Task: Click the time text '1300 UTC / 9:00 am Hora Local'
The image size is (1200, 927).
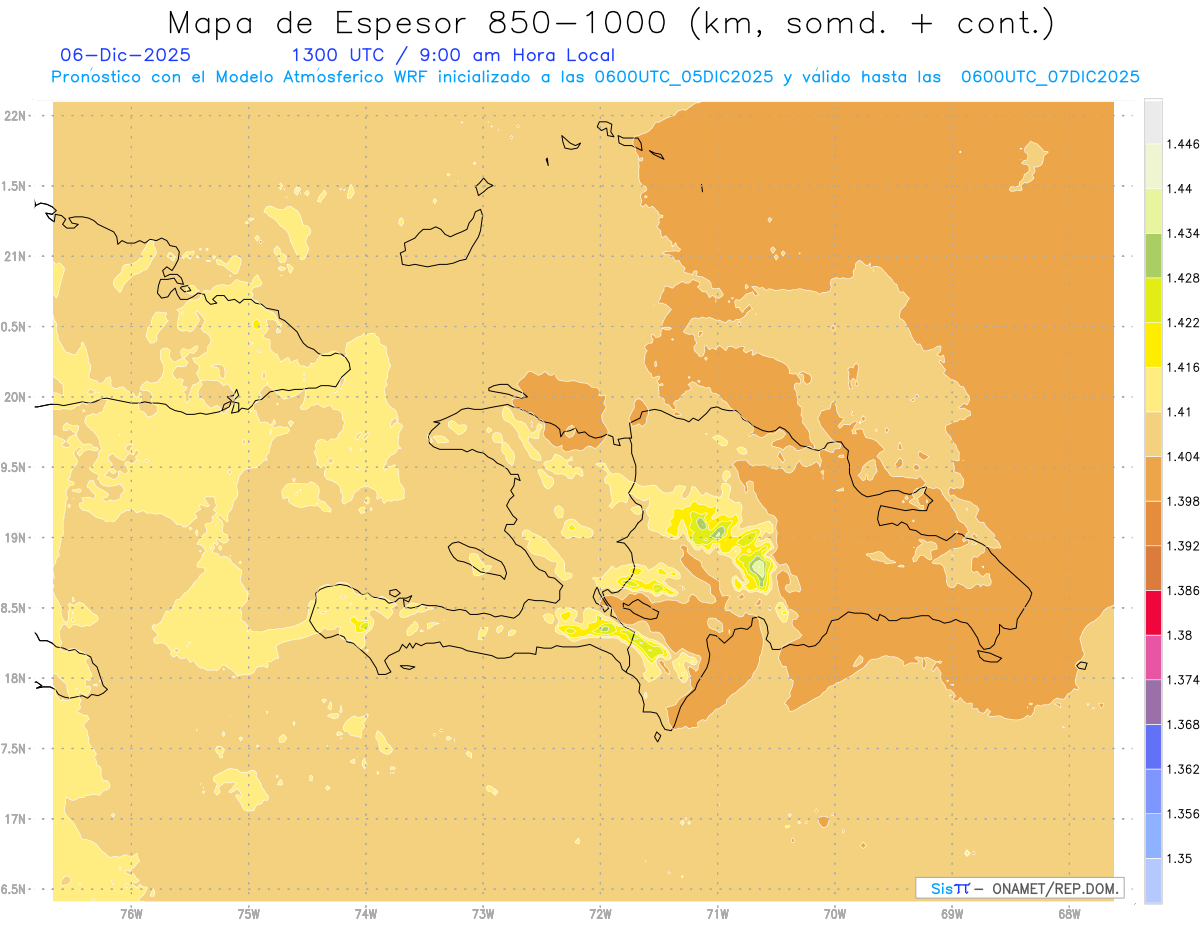Action: (453, 55)
